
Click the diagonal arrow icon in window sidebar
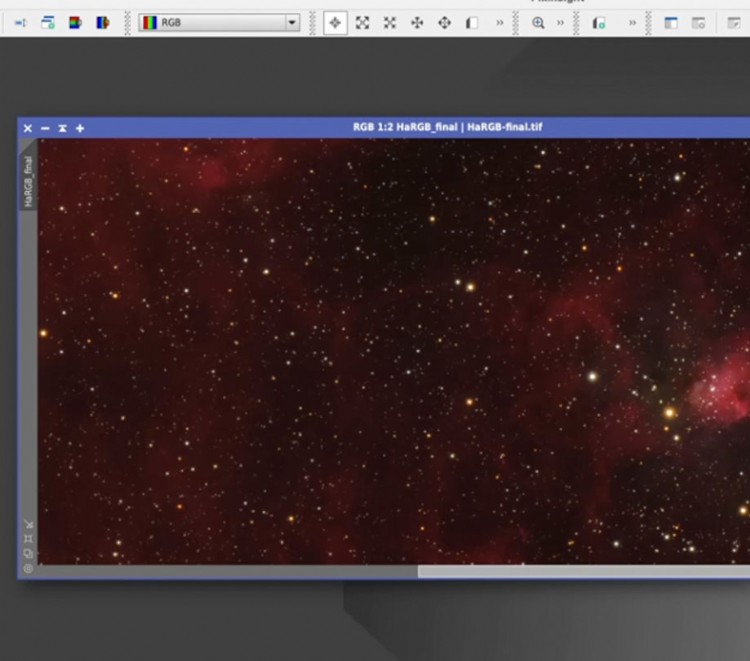[x=28, y=524]
